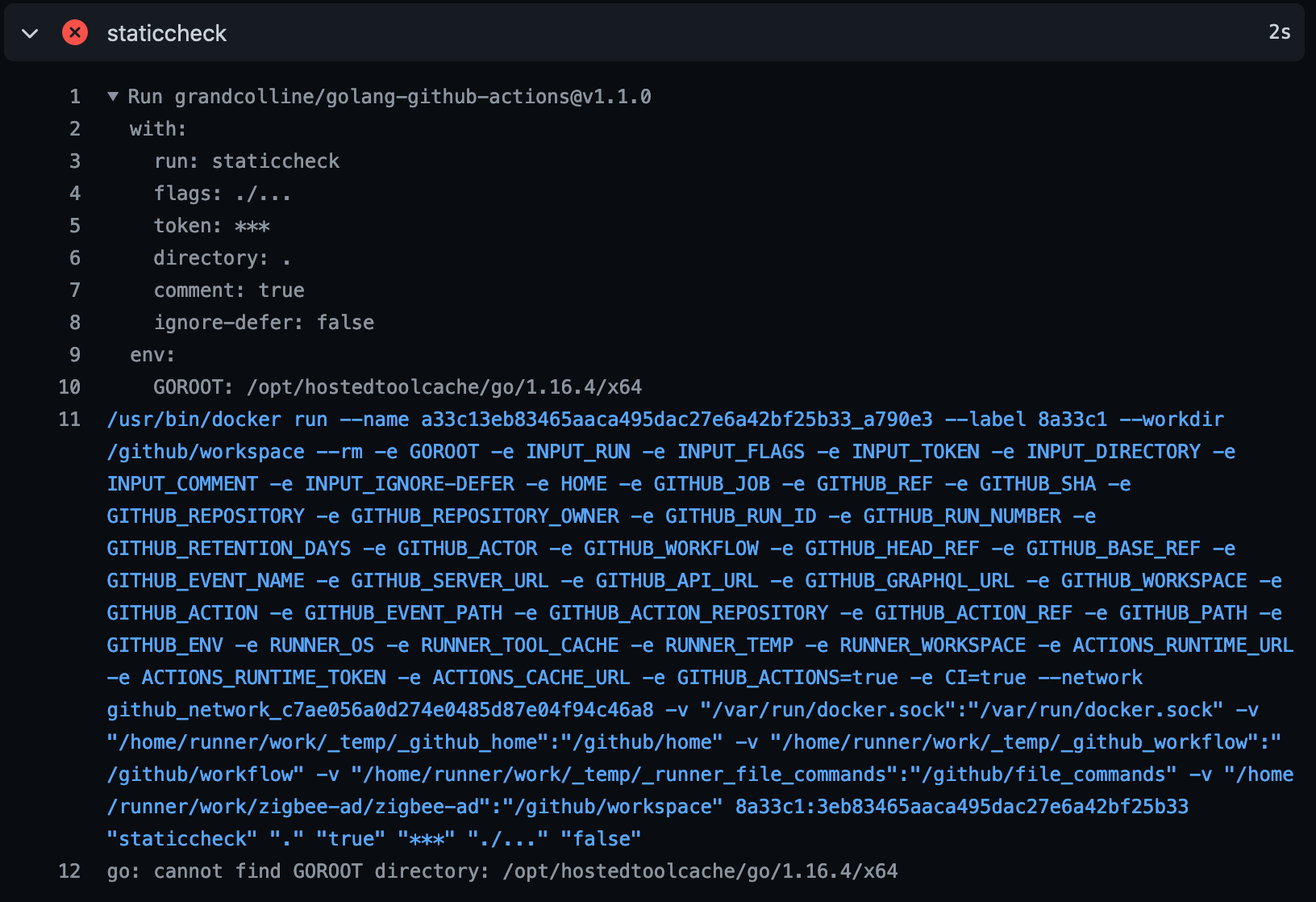
Task: Click 'GITHUB_ENV -e RUNNER_OS' text
Action: (x=241, y=645)
